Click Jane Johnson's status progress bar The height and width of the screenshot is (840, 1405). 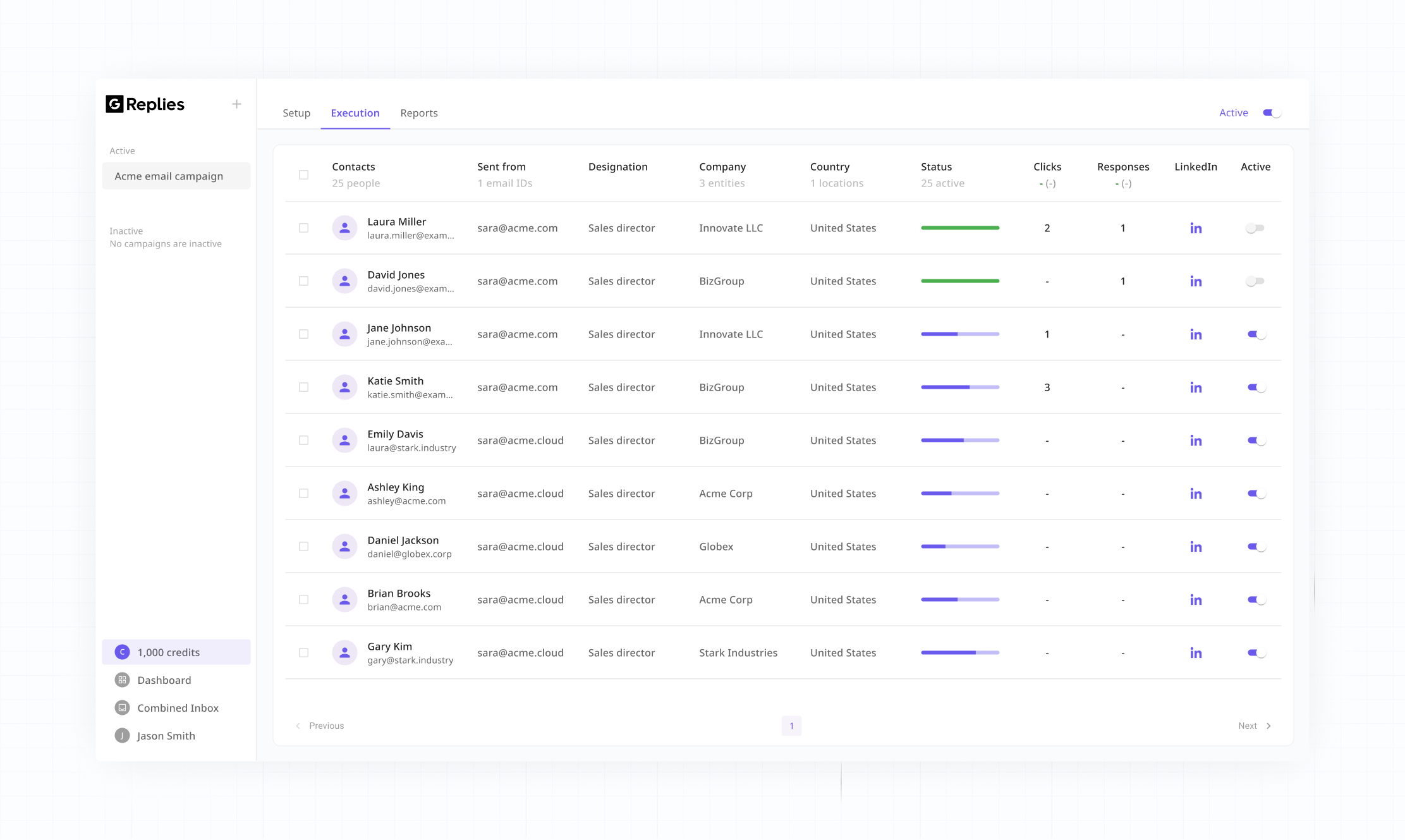tap(959, 334)
